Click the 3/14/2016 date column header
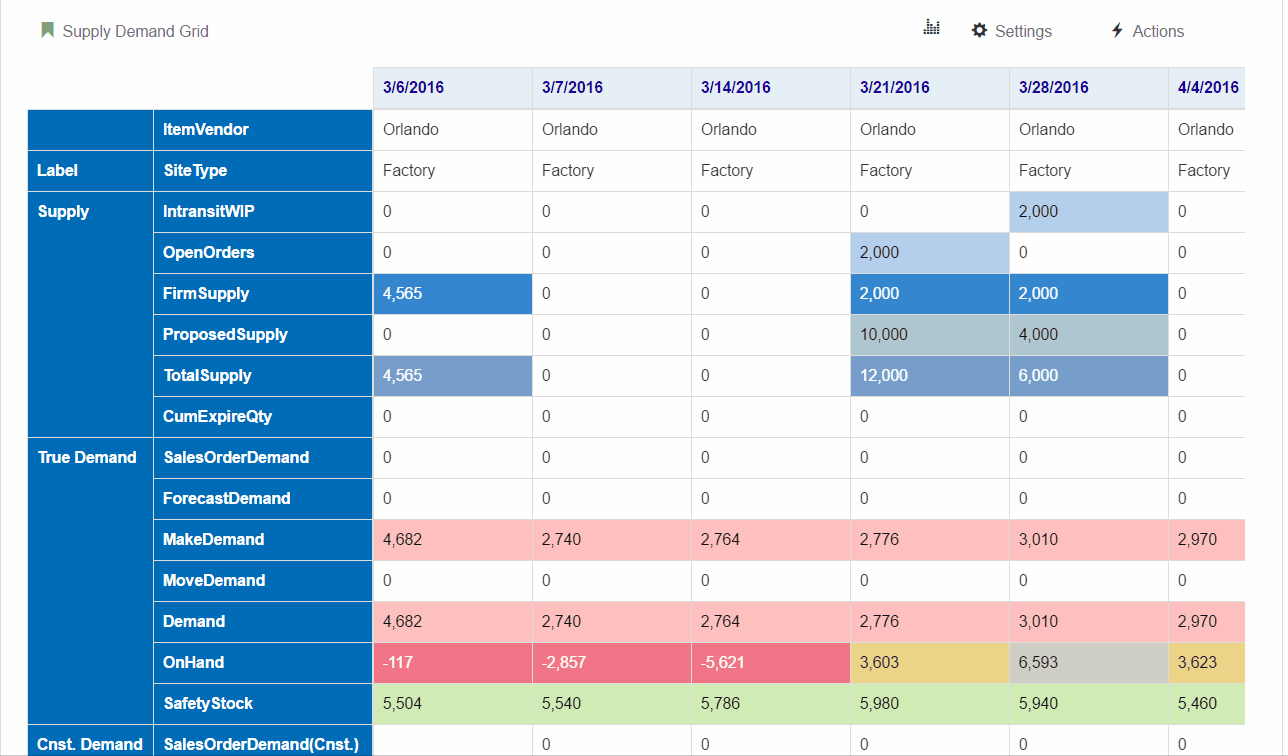 tap(735, 88)
